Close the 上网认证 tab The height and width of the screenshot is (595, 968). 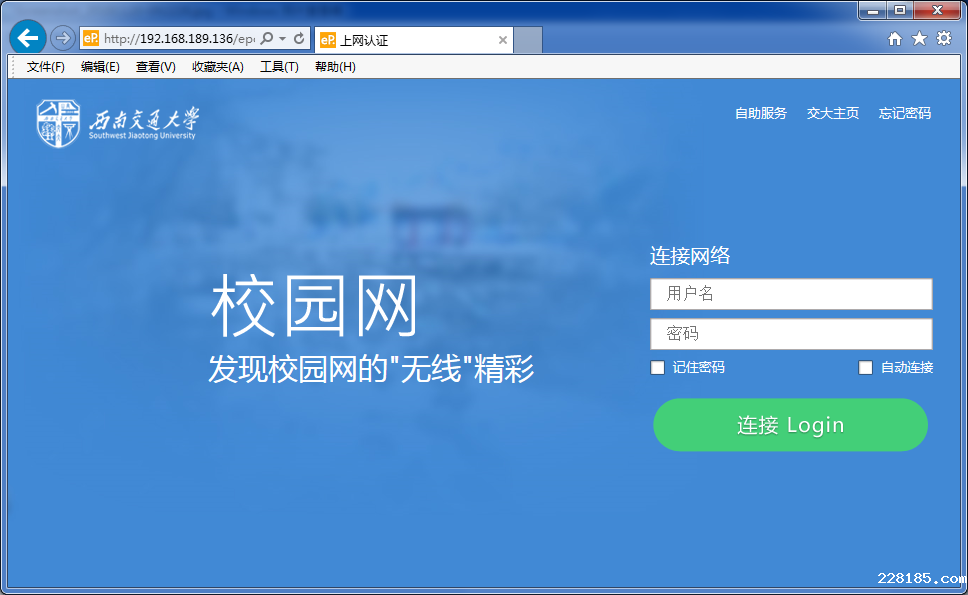click(x=503, y=41)
